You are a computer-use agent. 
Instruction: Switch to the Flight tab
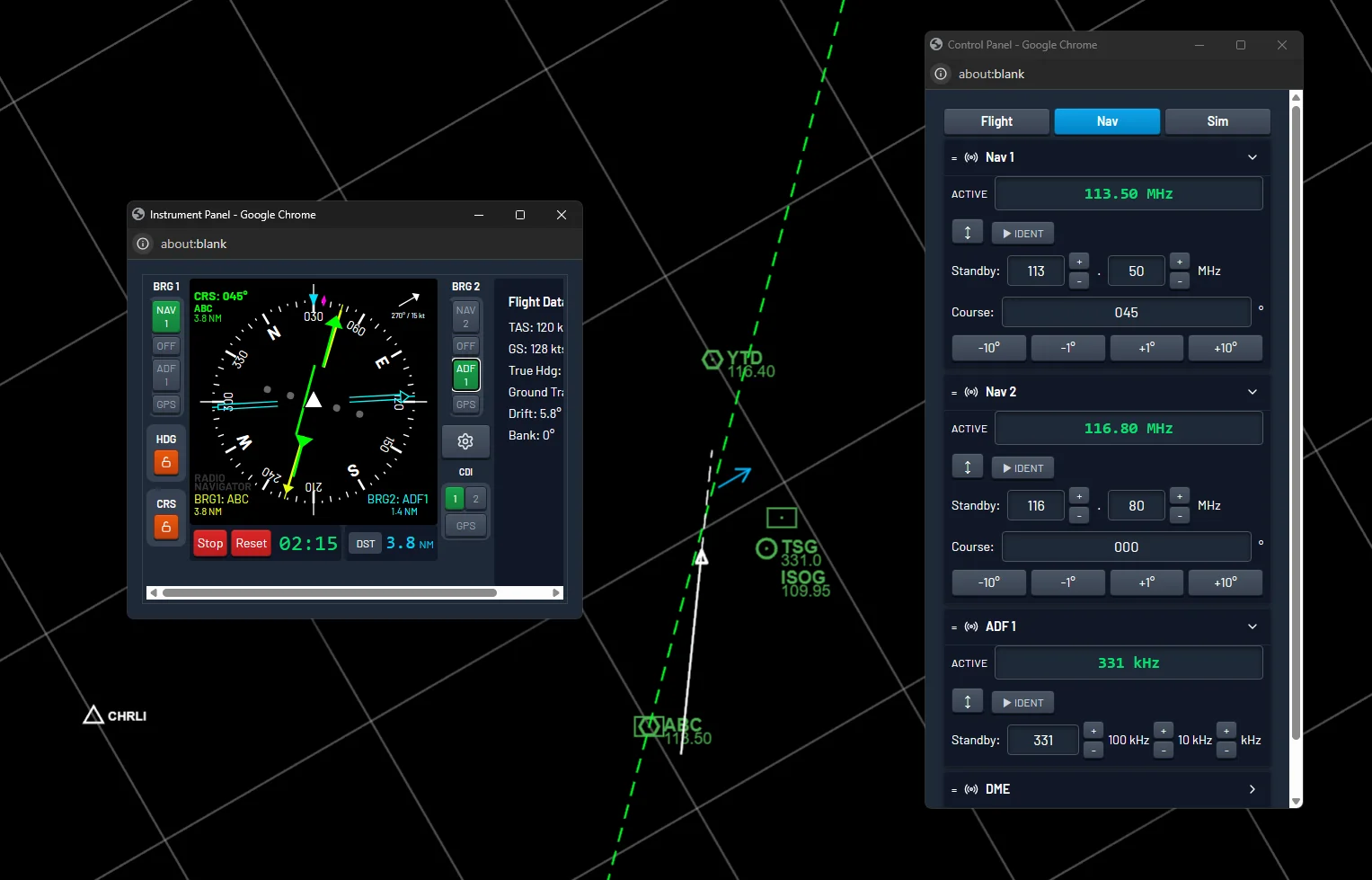click(x=996, y=121)
